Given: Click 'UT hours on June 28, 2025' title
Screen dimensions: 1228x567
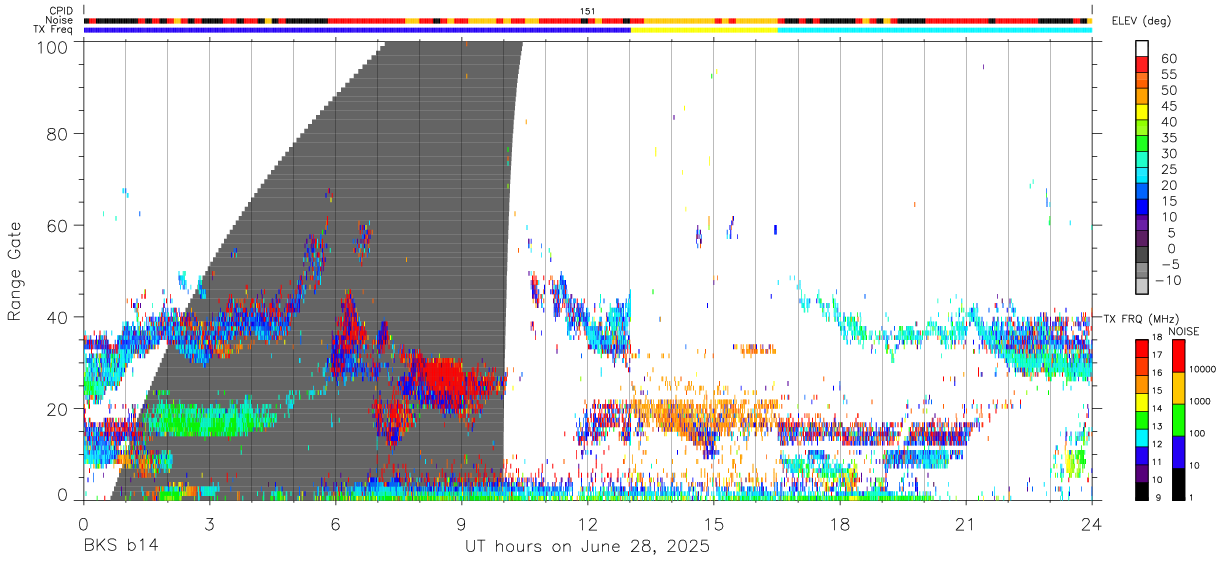Looking at the screenshot, I should point(587,547).
